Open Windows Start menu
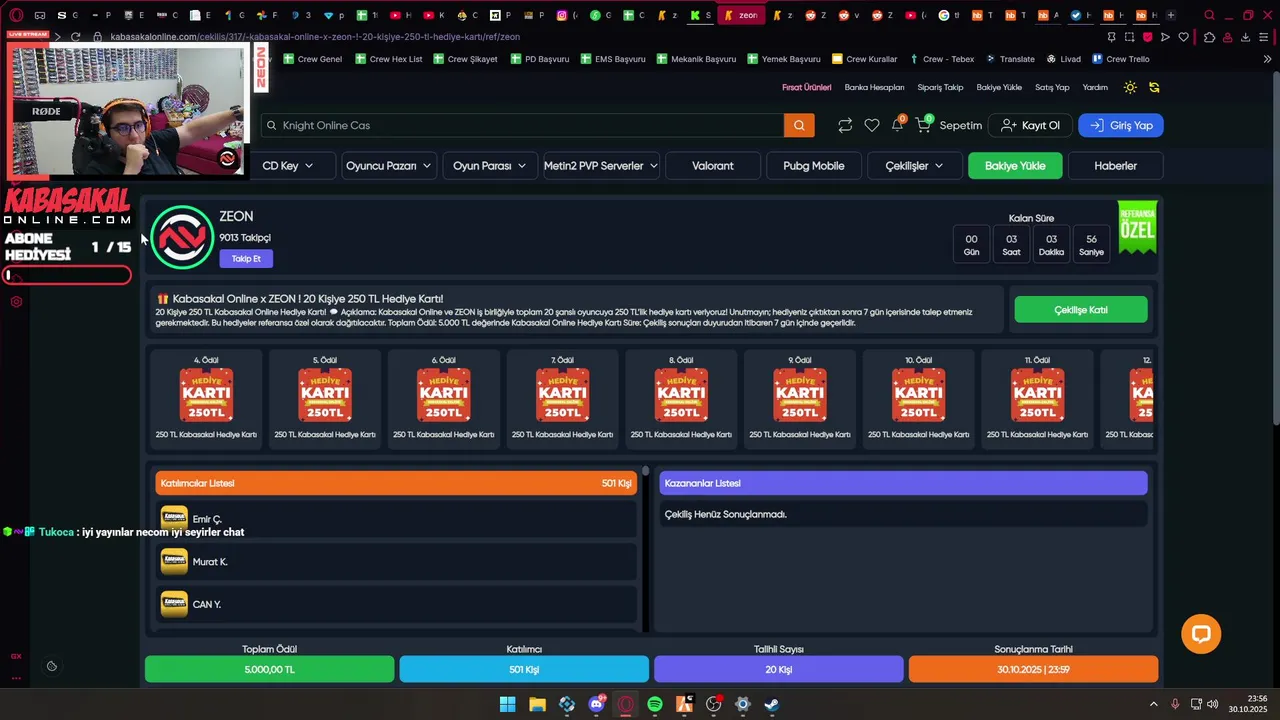The width and height of the screenshot is (1280, 720). 508,704
